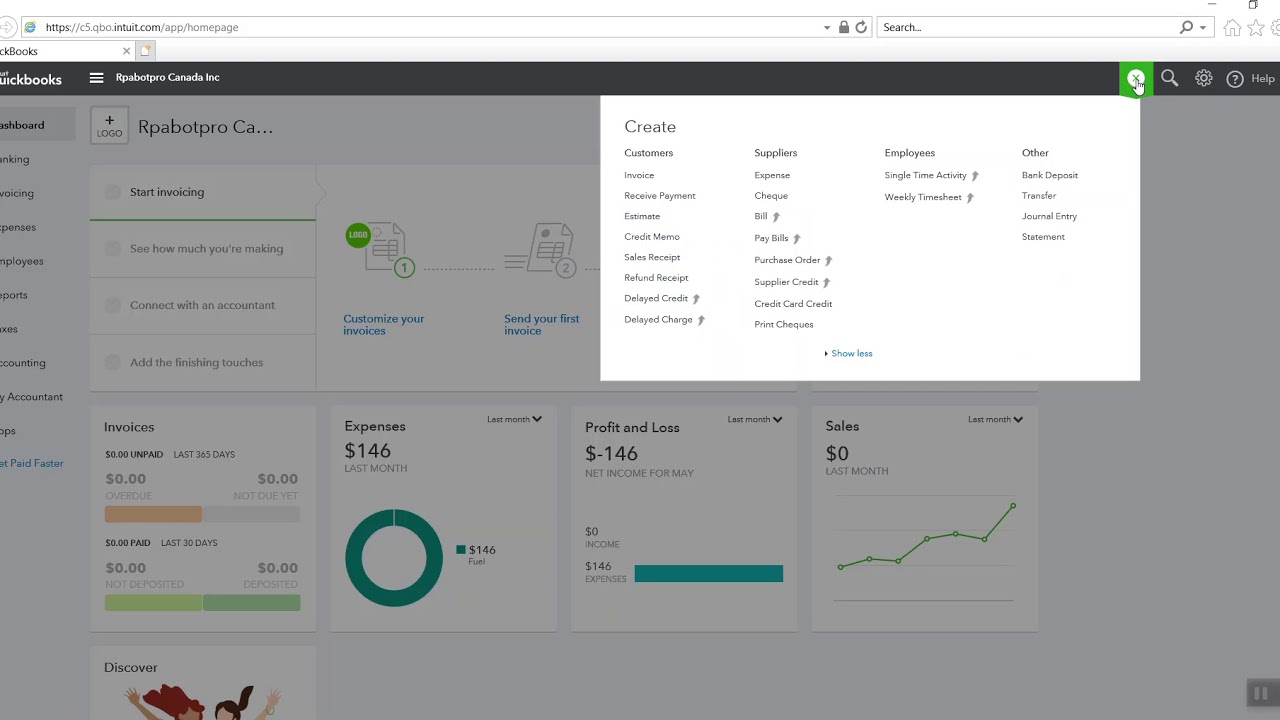Collapse the Create menu with Show less
The image size is (1280, 720).
tap(849, 353)
